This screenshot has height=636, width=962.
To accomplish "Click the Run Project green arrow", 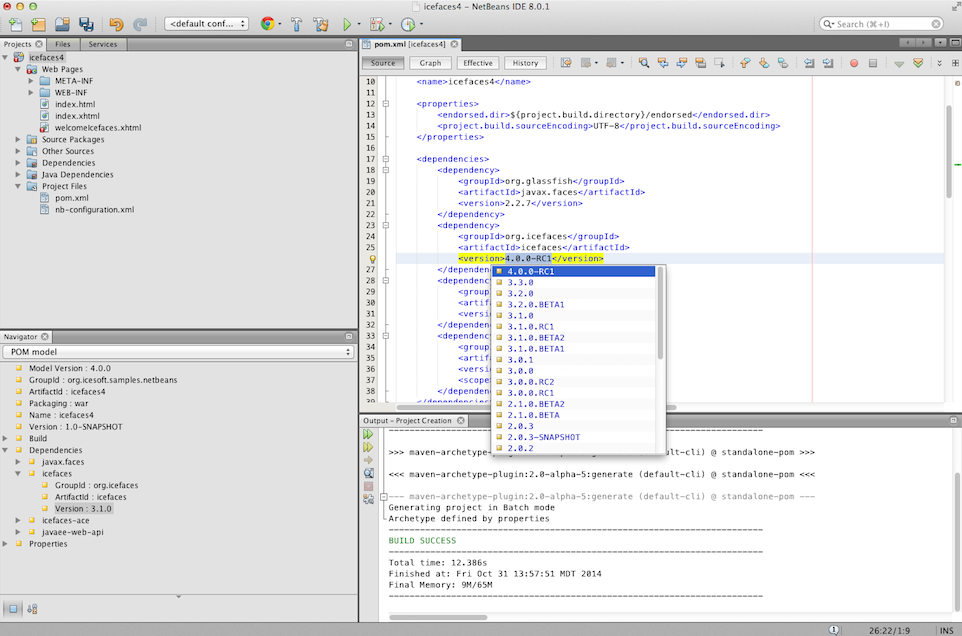I will tap(347, 23).
